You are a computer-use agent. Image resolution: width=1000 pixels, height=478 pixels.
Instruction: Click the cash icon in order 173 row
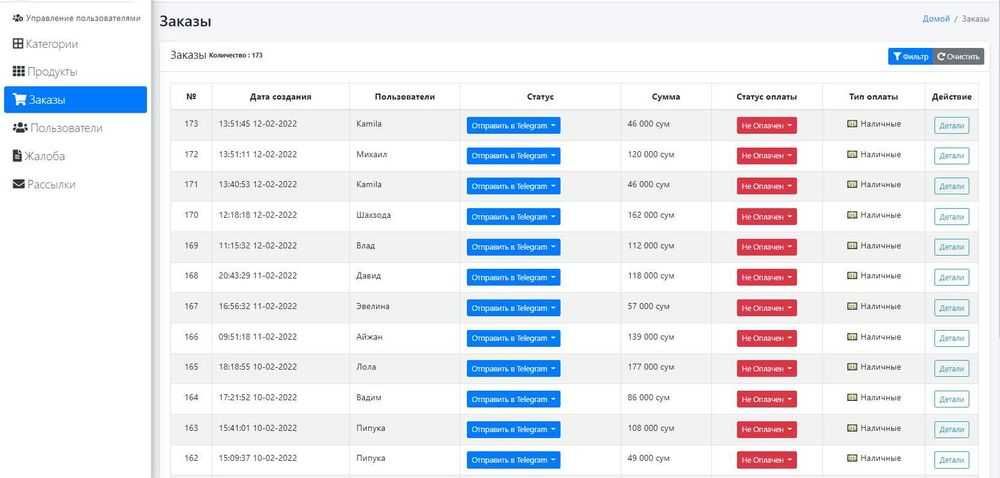pos(851,124)
